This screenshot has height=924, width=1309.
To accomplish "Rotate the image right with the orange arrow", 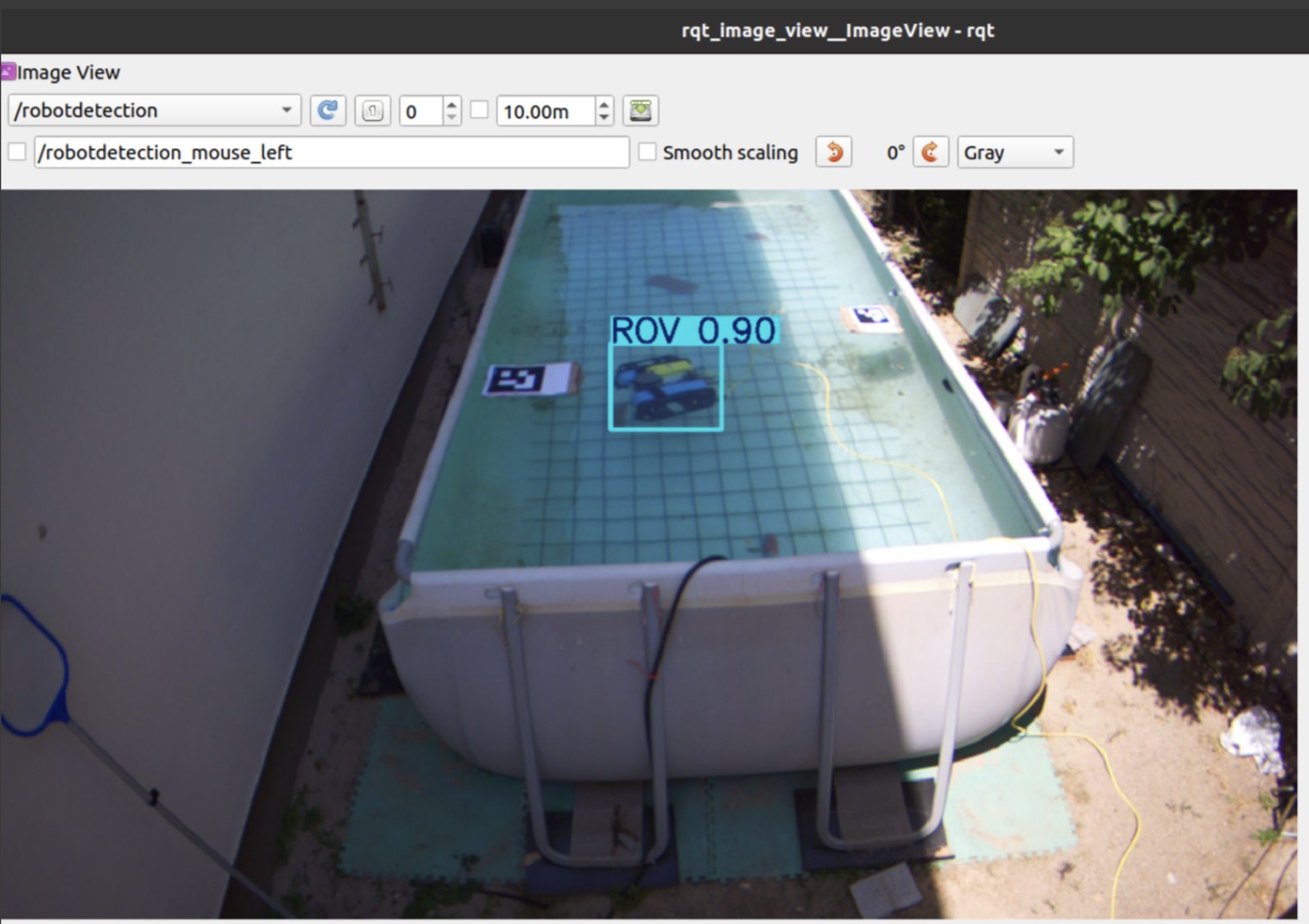I will tap(931, 152).
